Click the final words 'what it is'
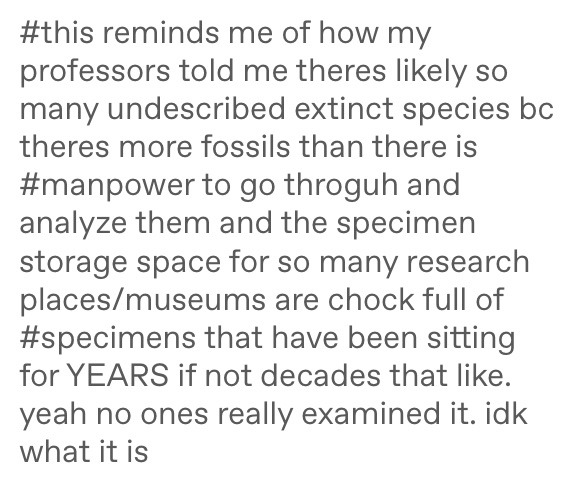585x481 pixels. 84,452
